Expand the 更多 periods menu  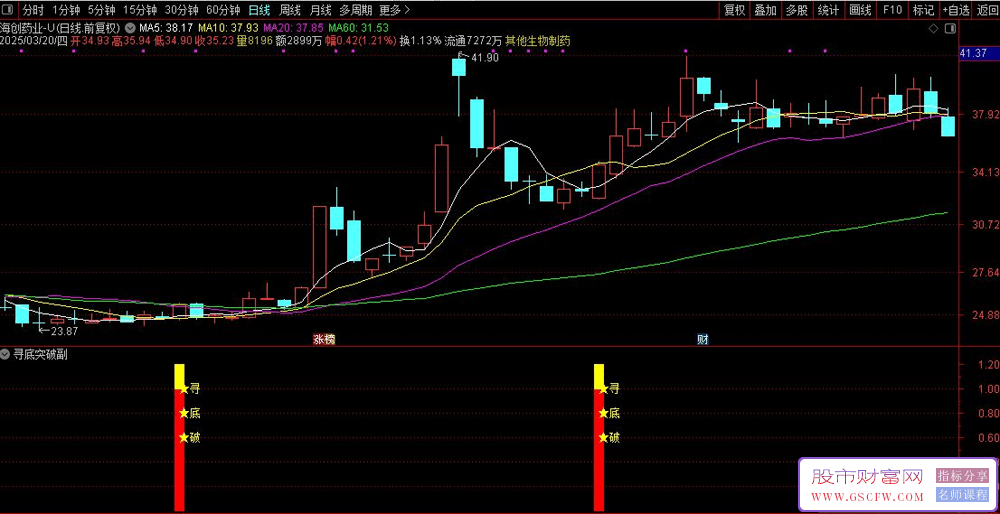394,10
